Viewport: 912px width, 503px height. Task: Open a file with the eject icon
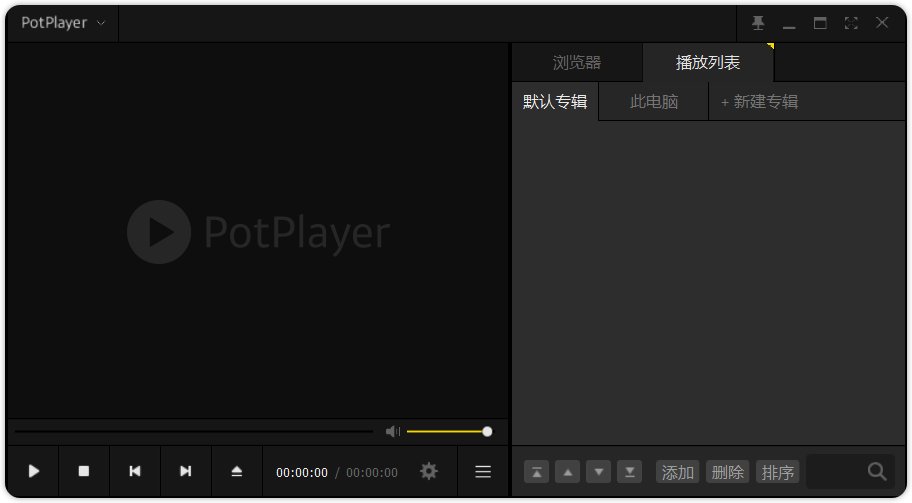[x=237, y=472]
